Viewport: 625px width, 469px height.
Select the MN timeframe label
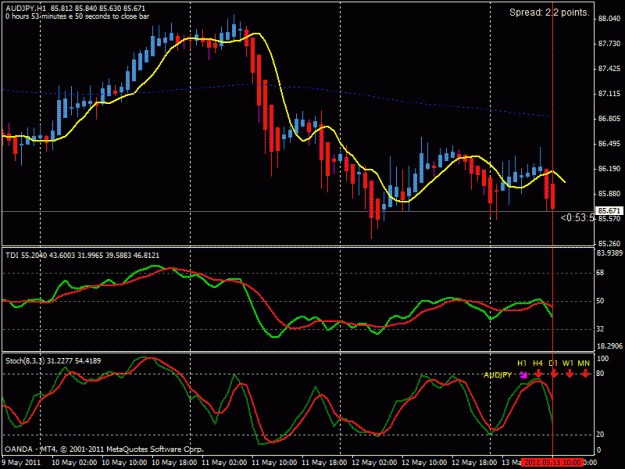584,363
